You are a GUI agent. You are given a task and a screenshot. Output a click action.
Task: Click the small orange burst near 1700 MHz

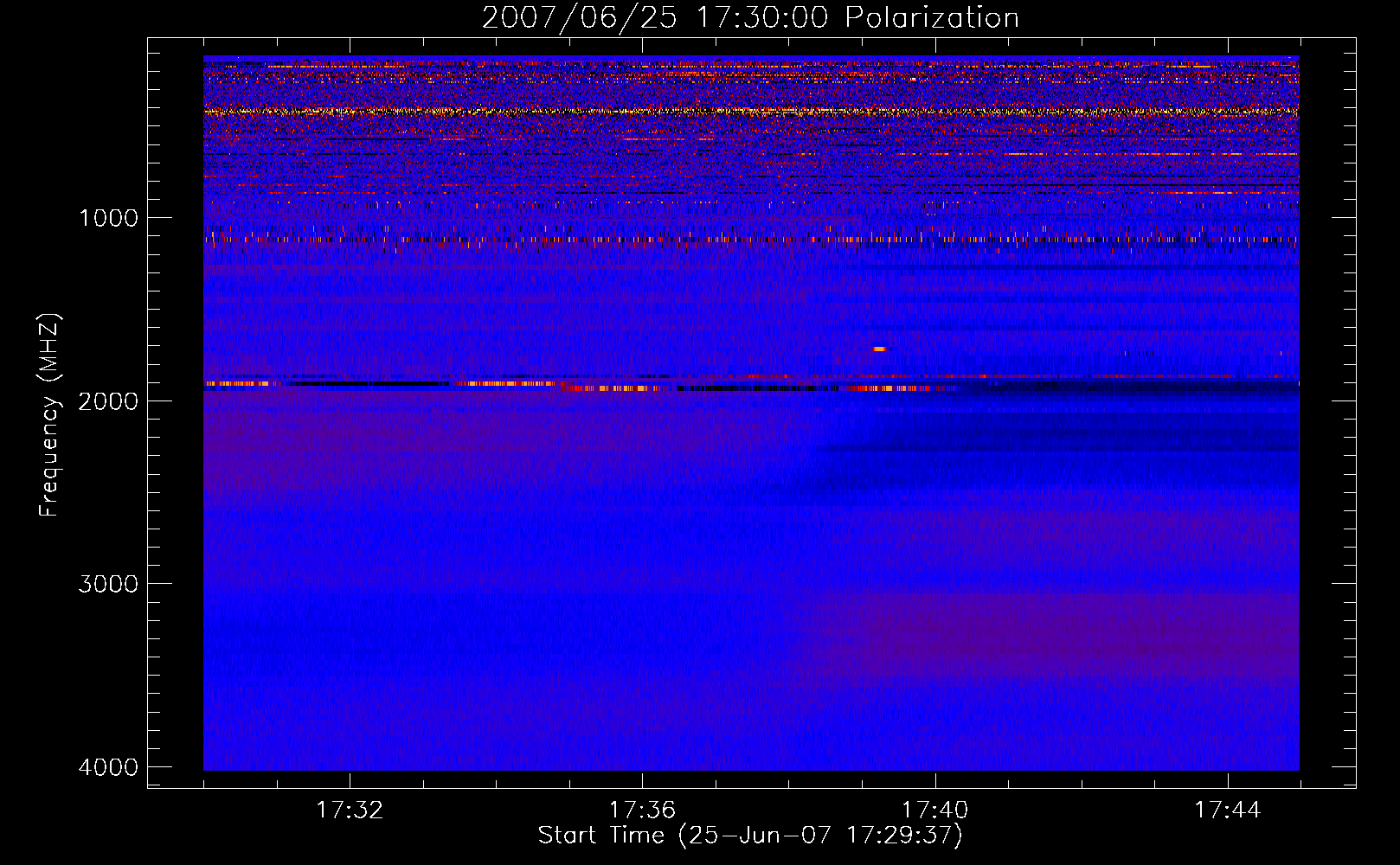[x=879, y=349]
